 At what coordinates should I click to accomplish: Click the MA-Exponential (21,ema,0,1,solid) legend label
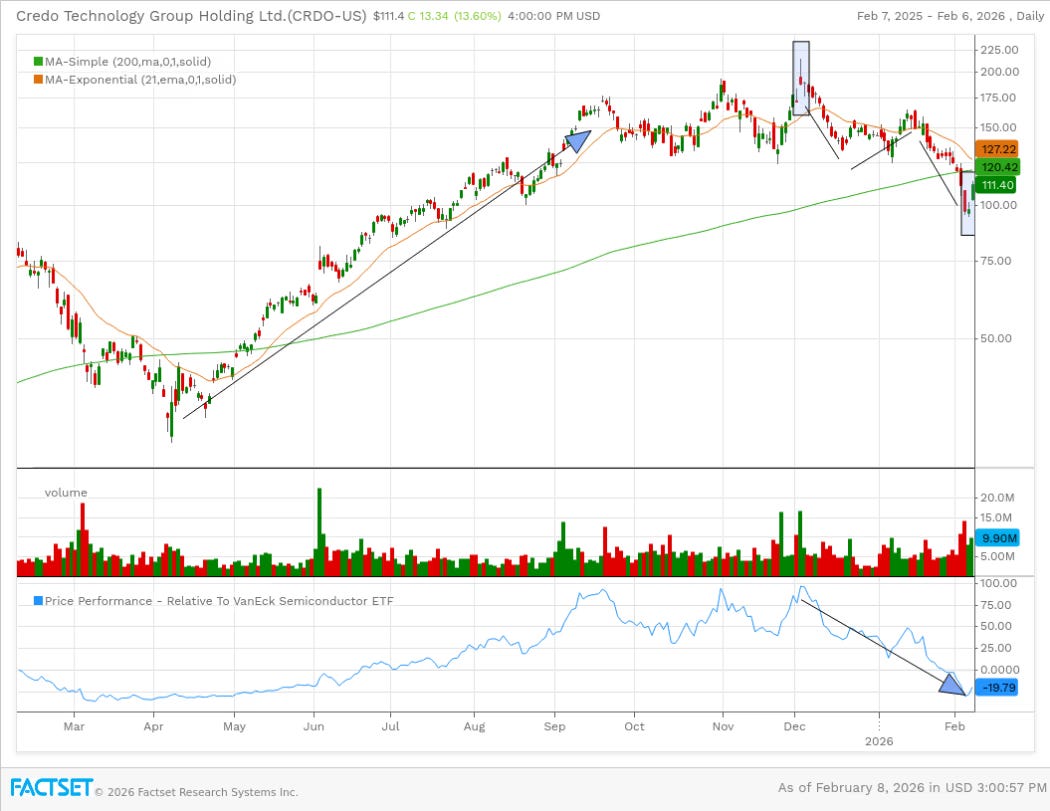[141, 80]
